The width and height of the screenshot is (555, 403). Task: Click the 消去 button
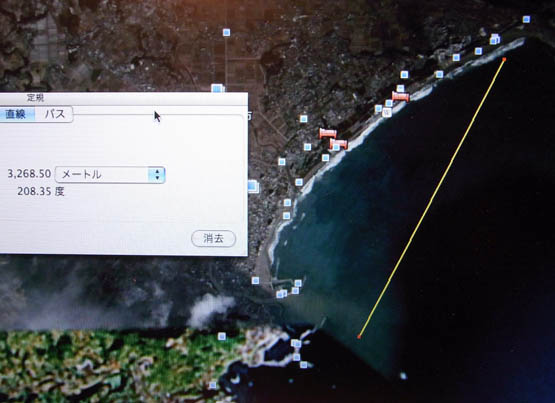(213, 238)
